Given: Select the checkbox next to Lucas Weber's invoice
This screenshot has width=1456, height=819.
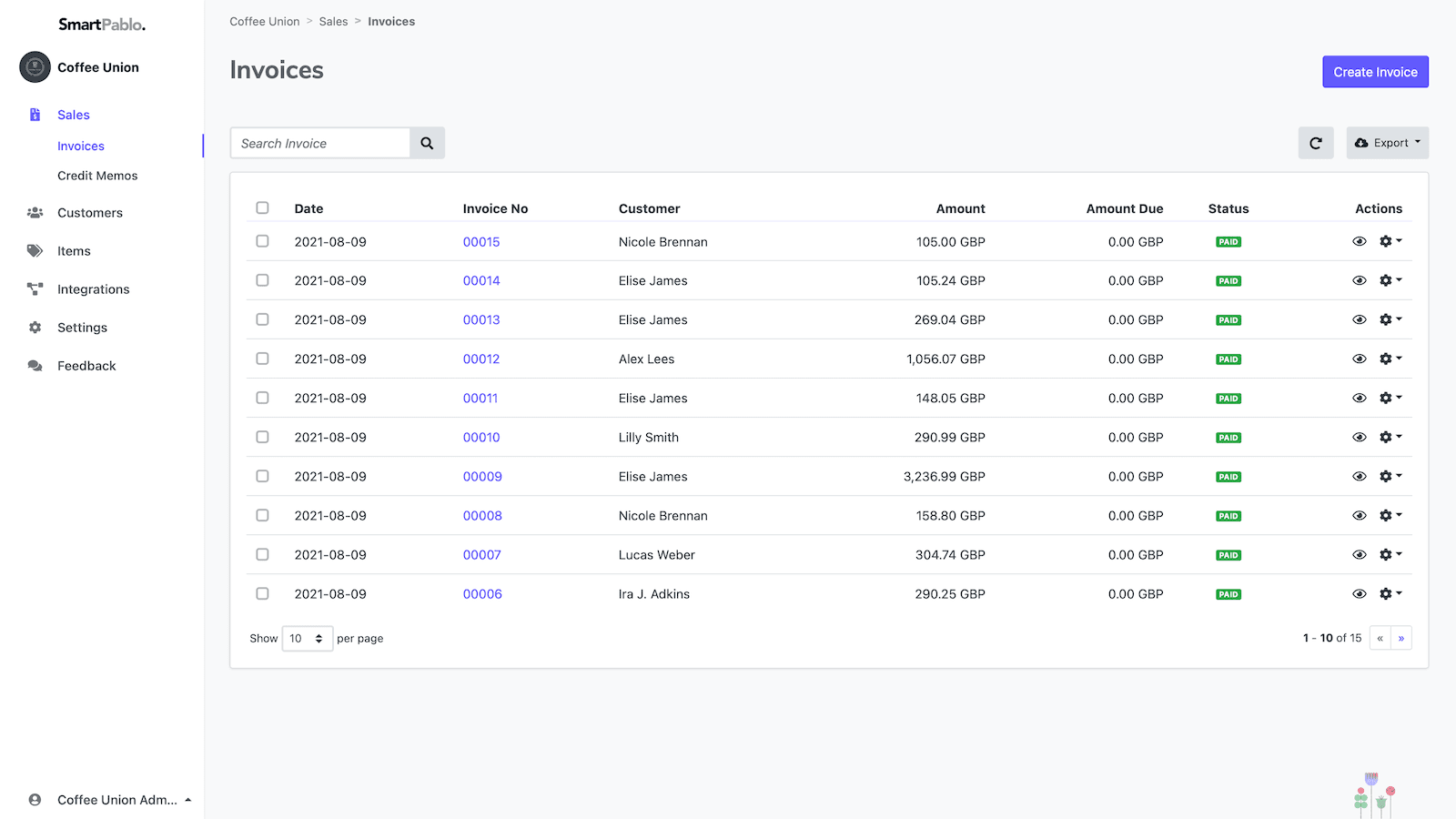Looking at the screenshot, I should coord(262,554).
